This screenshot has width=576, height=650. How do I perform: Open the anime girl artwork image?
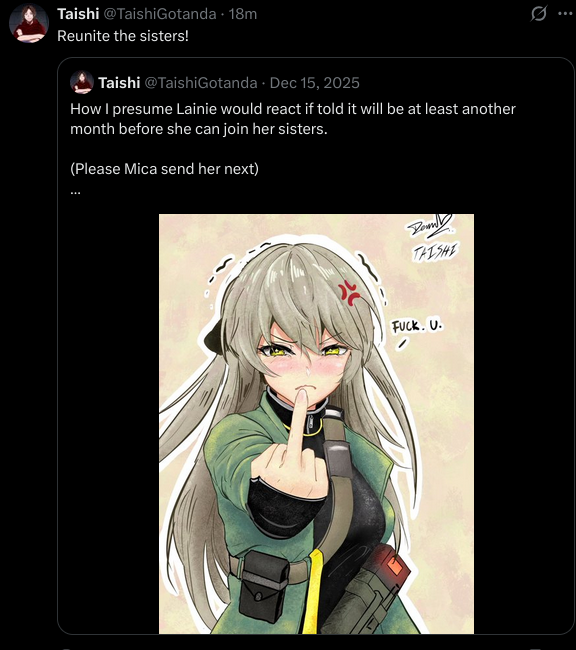tap(316, 424)
